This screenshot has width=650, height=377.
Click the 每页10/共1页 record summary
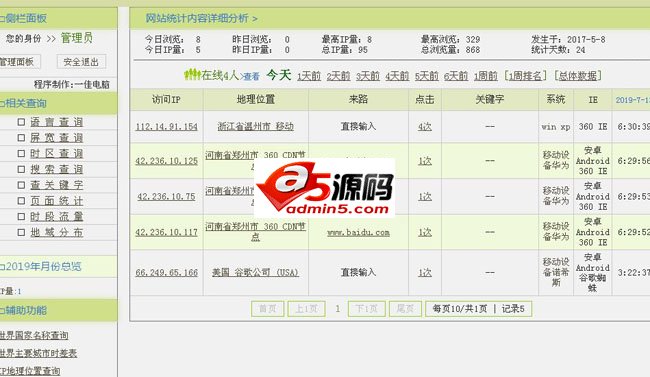click(478, 309)
